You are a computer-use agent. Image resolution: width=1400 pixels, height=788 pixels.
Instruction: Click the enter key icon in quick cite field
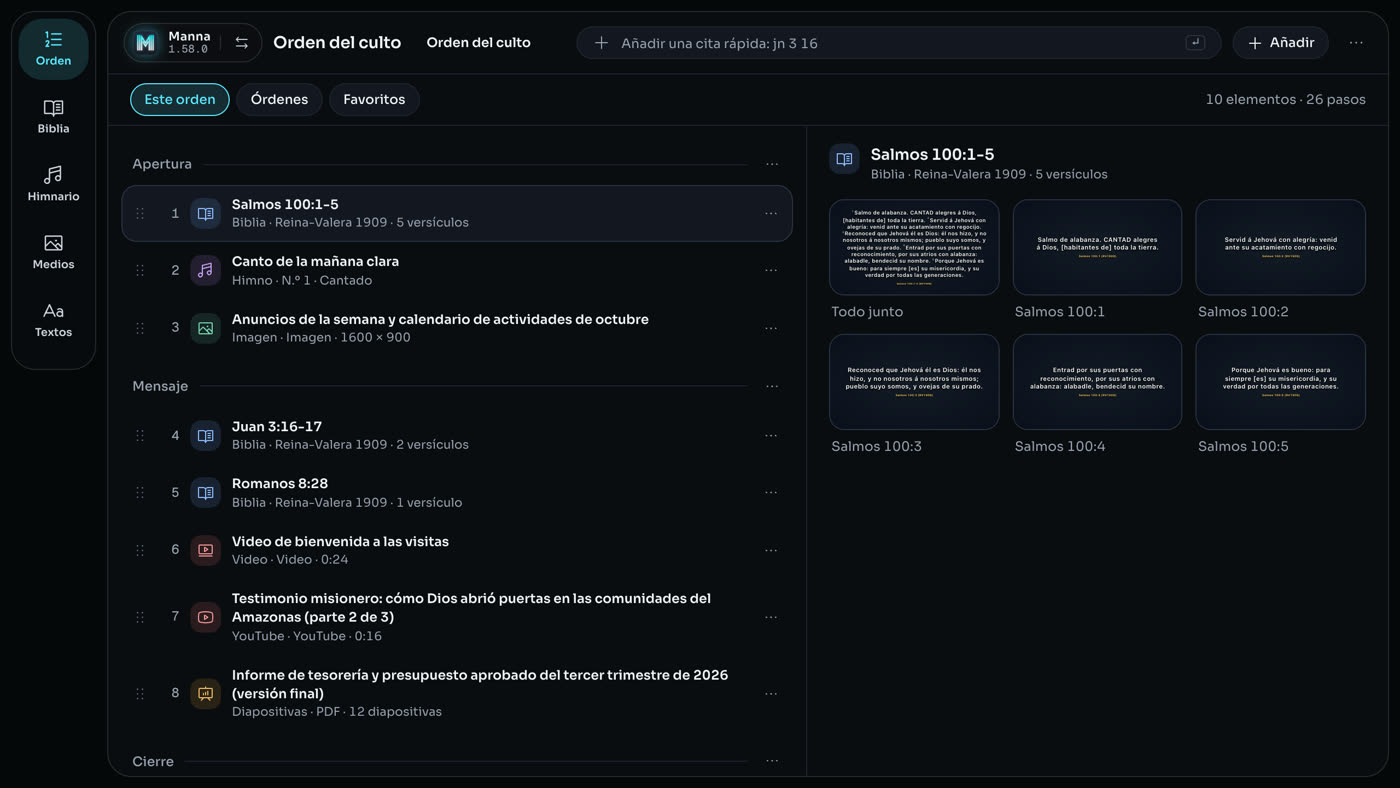(1195, 43)
